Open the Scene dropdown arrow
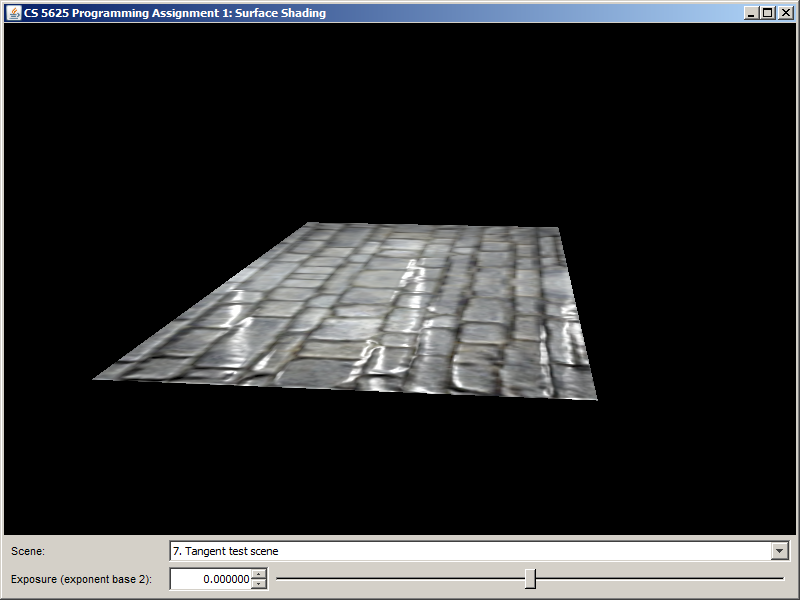The image size is (800, 600). pos(780,551)
